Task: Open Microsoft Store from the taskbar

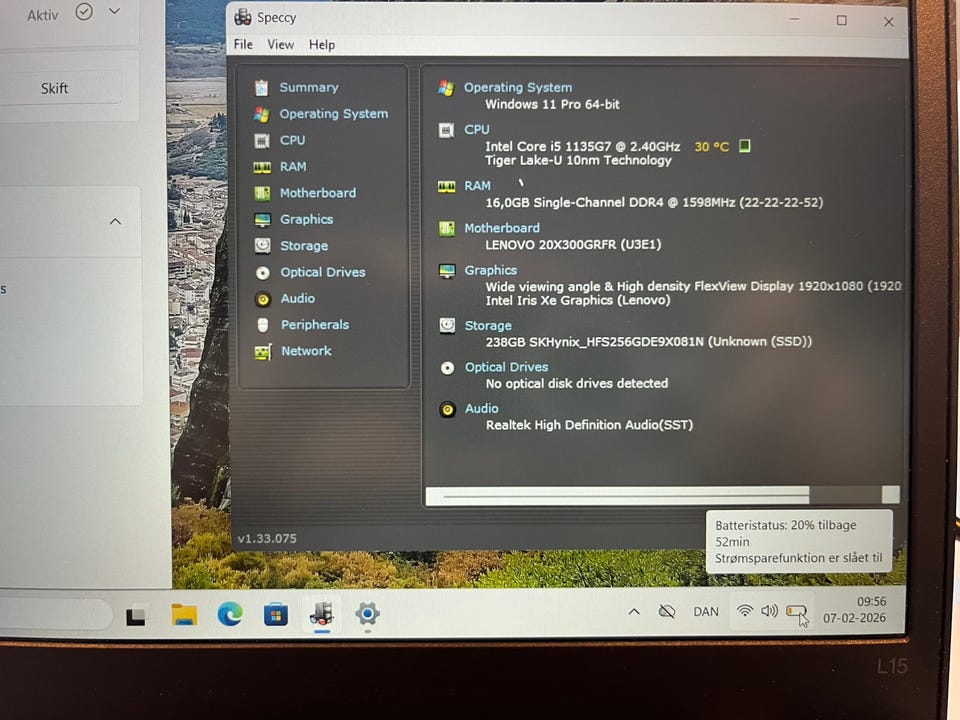Action: [x=276, y=614]
